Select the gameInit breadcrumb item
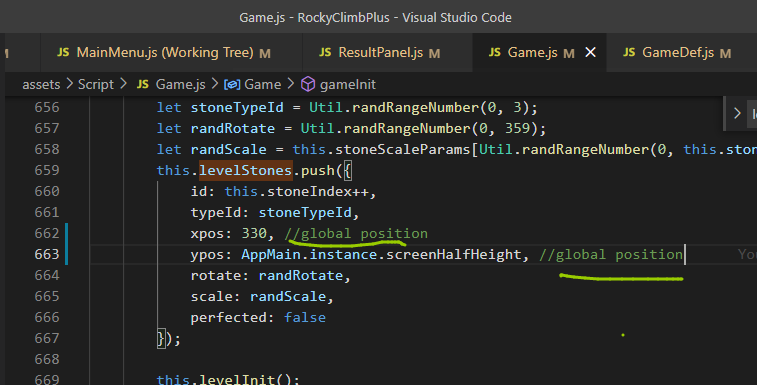Screen dimensions: 757x385 pos(348,85)
